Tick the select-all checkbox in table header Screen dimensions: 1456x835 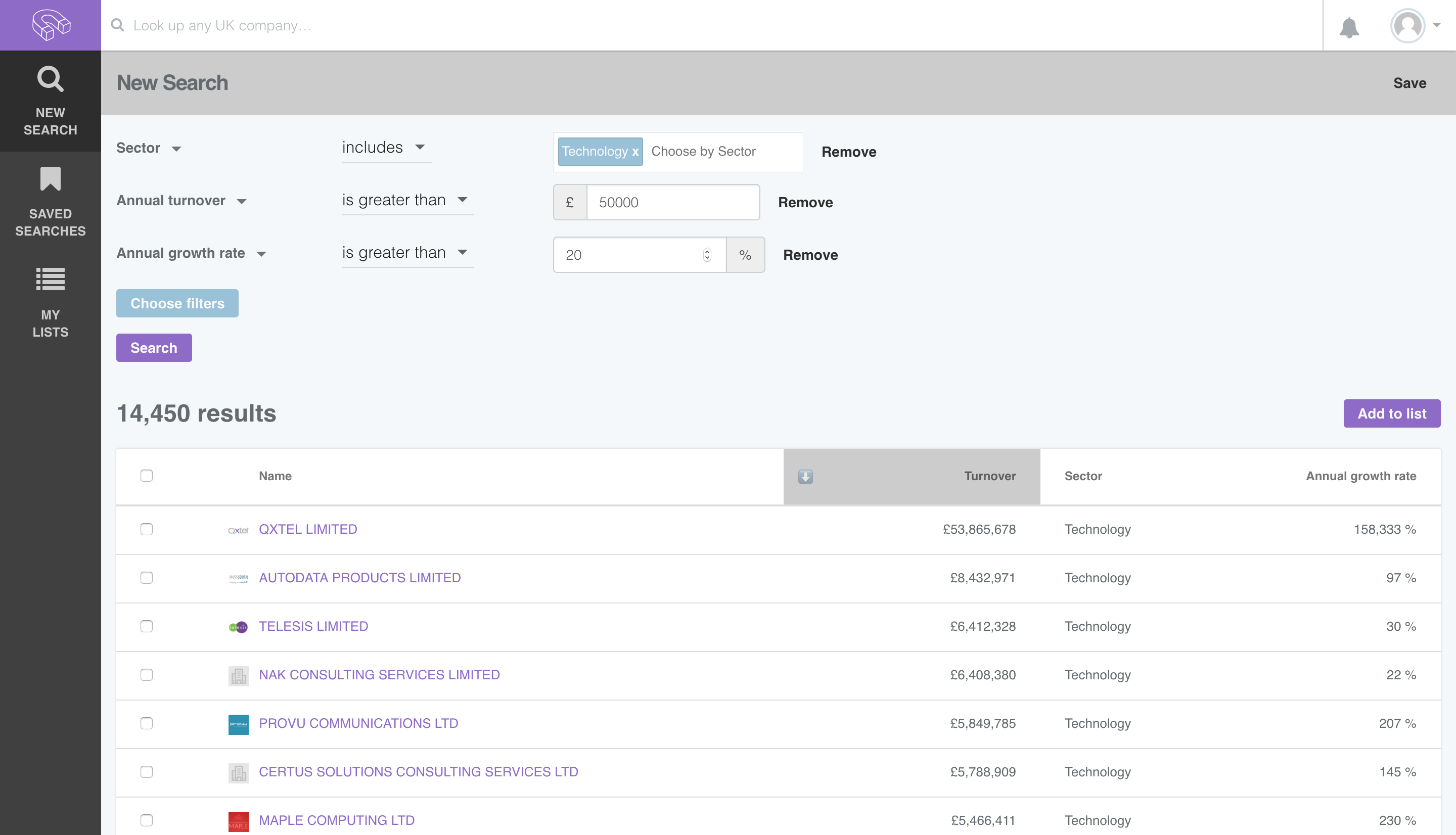147,476
